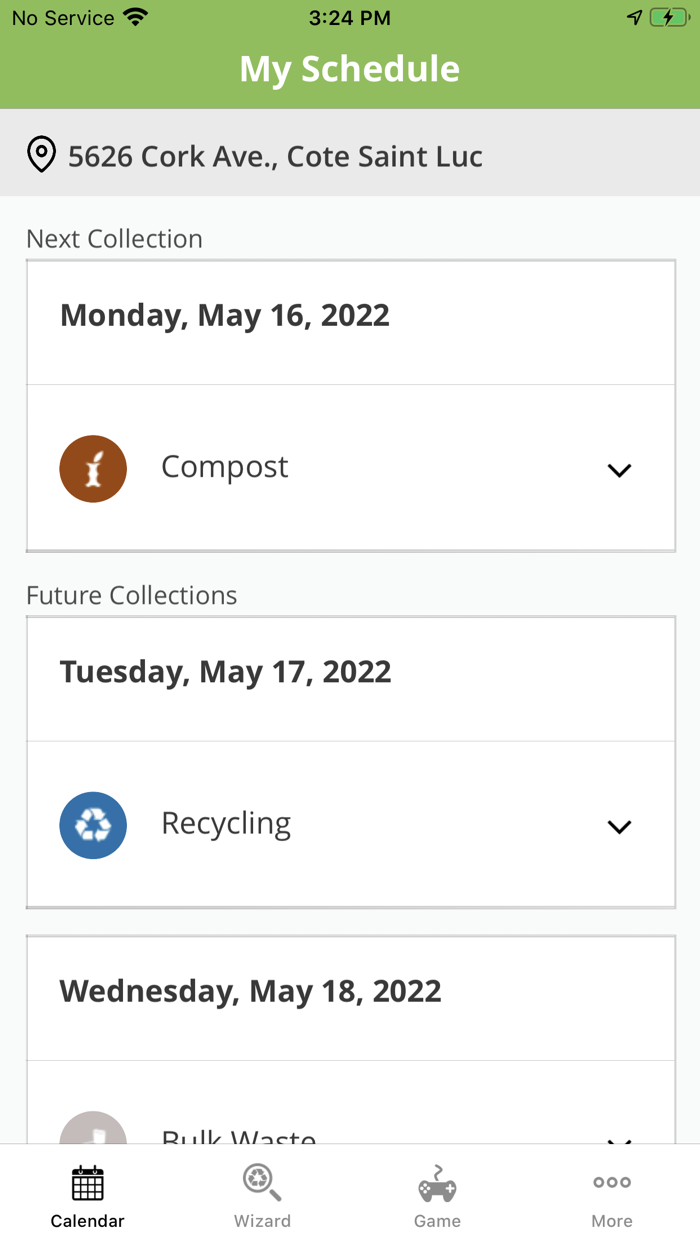Screen dimensions: 700x1244
Task: Tap the blue Recycling icon
Action: (93, 825)
